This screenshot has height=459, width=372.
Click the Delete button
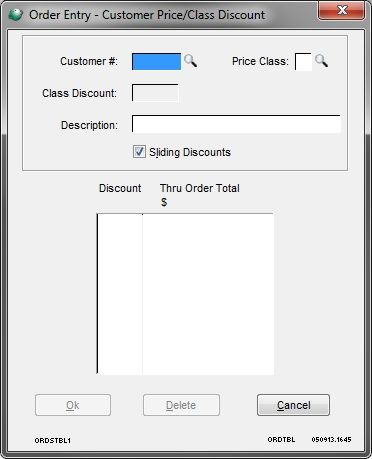181,405
